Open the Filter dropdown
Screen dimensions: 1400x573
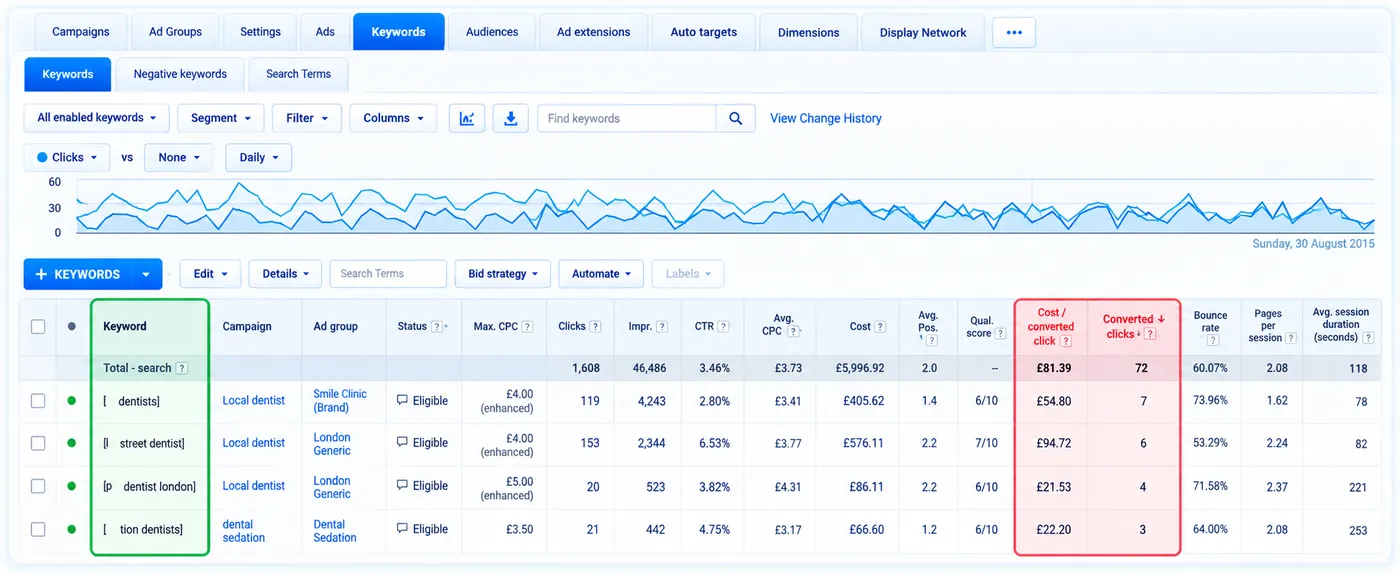307,118
